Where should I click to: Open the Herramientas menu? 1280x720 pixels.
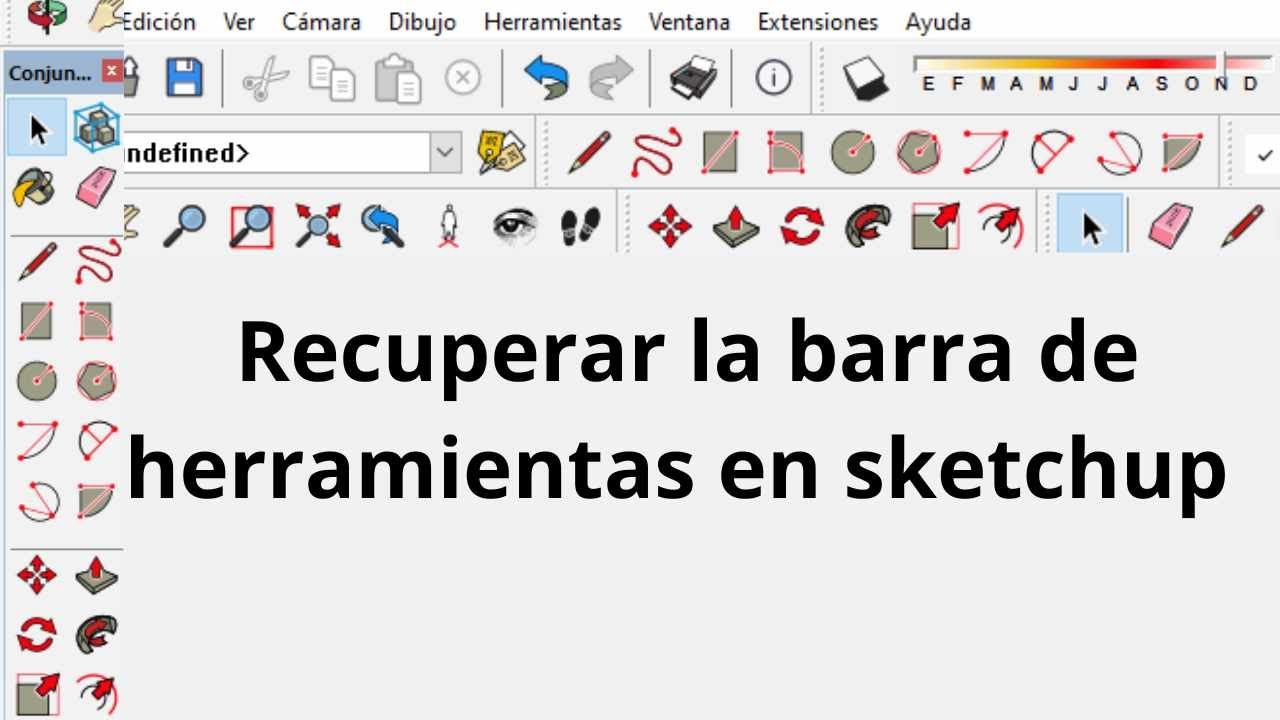tap(552, 21)
